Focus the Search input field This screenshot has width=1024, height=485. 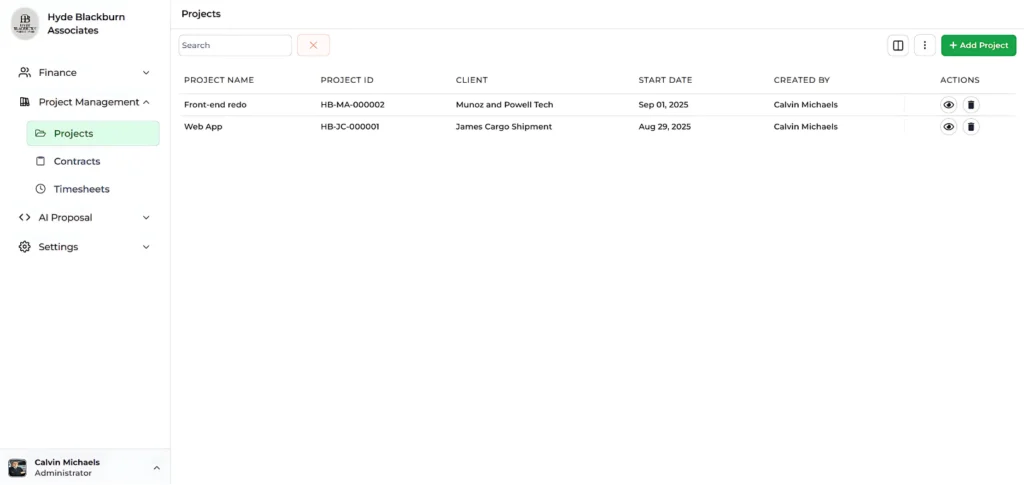tap(235, 45)
